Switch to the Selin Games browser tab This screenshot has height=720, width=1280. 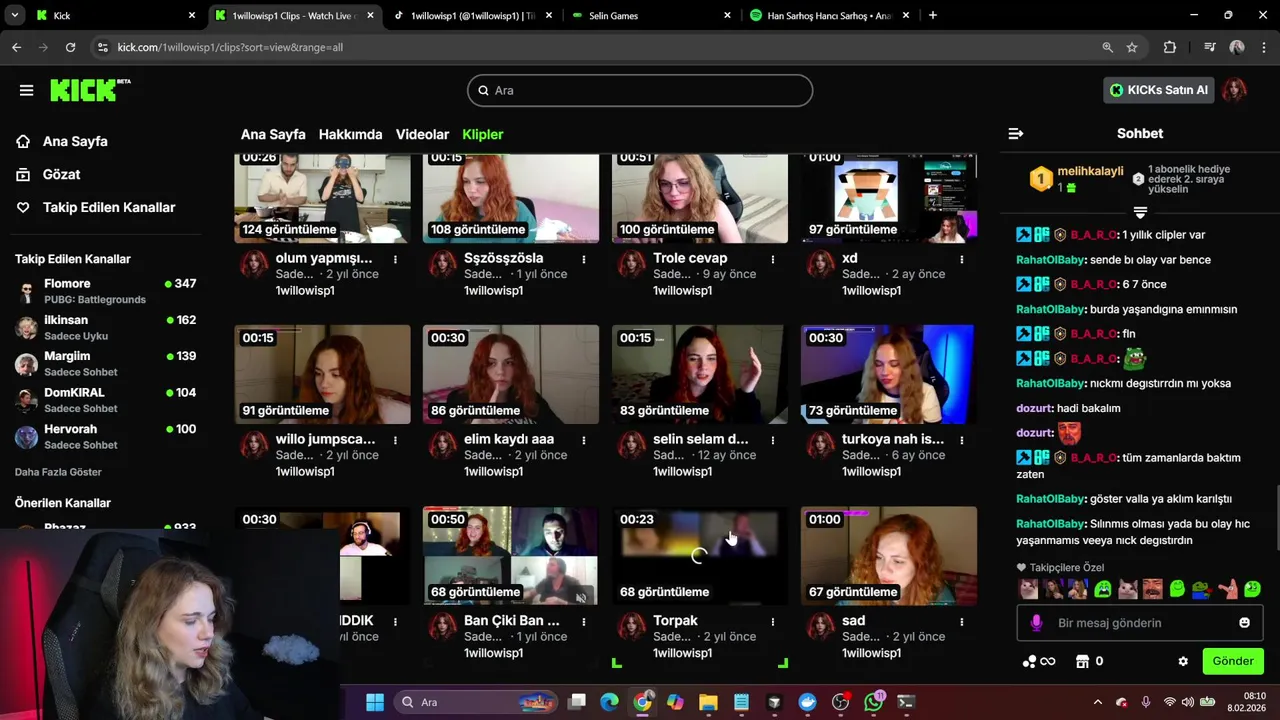click(x=649, y=15)
